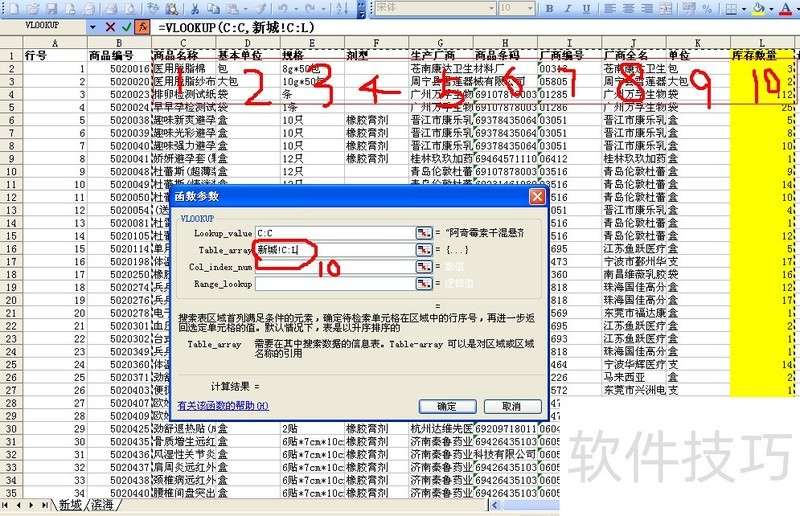This screenshot has width=800, height=516.
Task: Click the 取消 button in the dialog
Action: [512, 406]
